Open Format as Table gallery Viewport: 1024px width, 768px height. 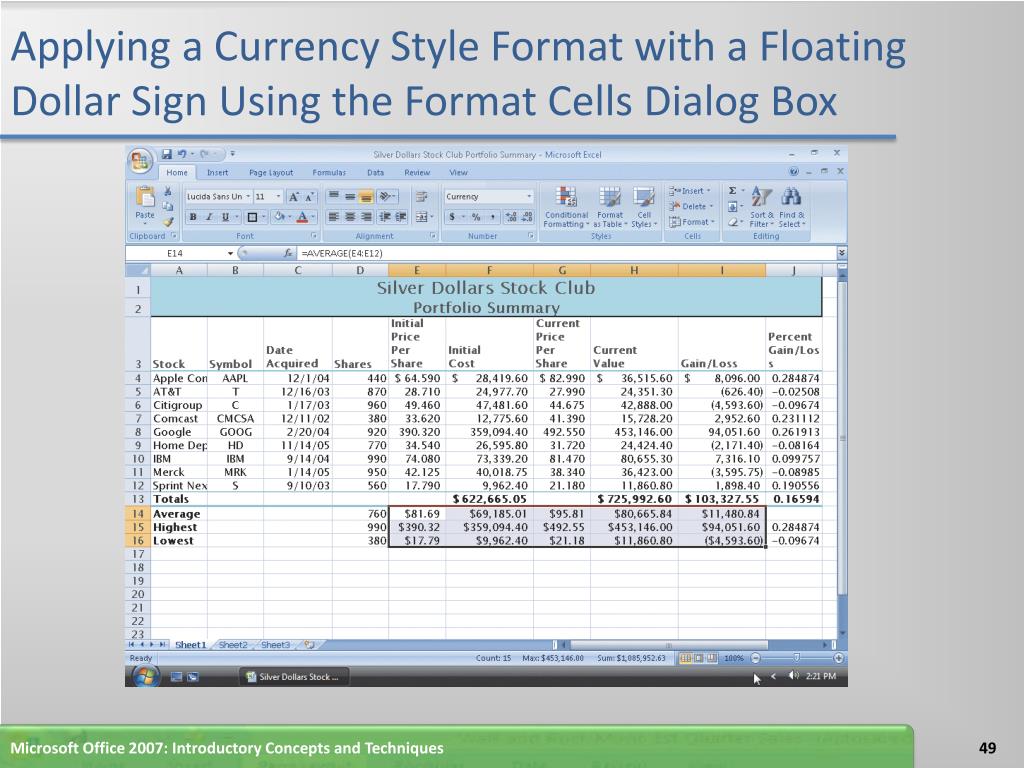tap(610, 206)
